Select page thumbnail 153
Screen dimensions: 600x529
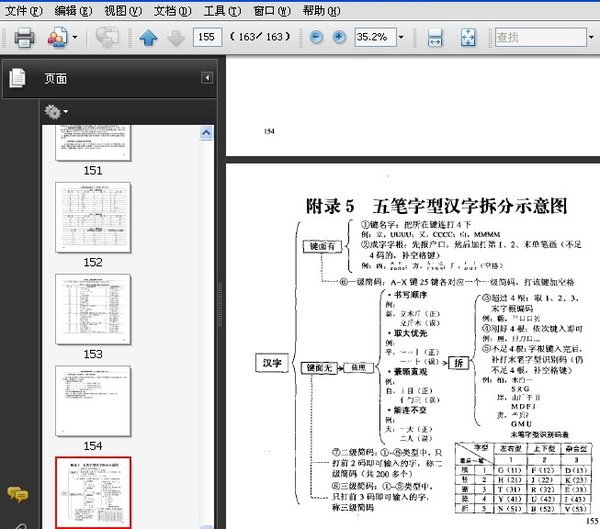coord(93,309)
